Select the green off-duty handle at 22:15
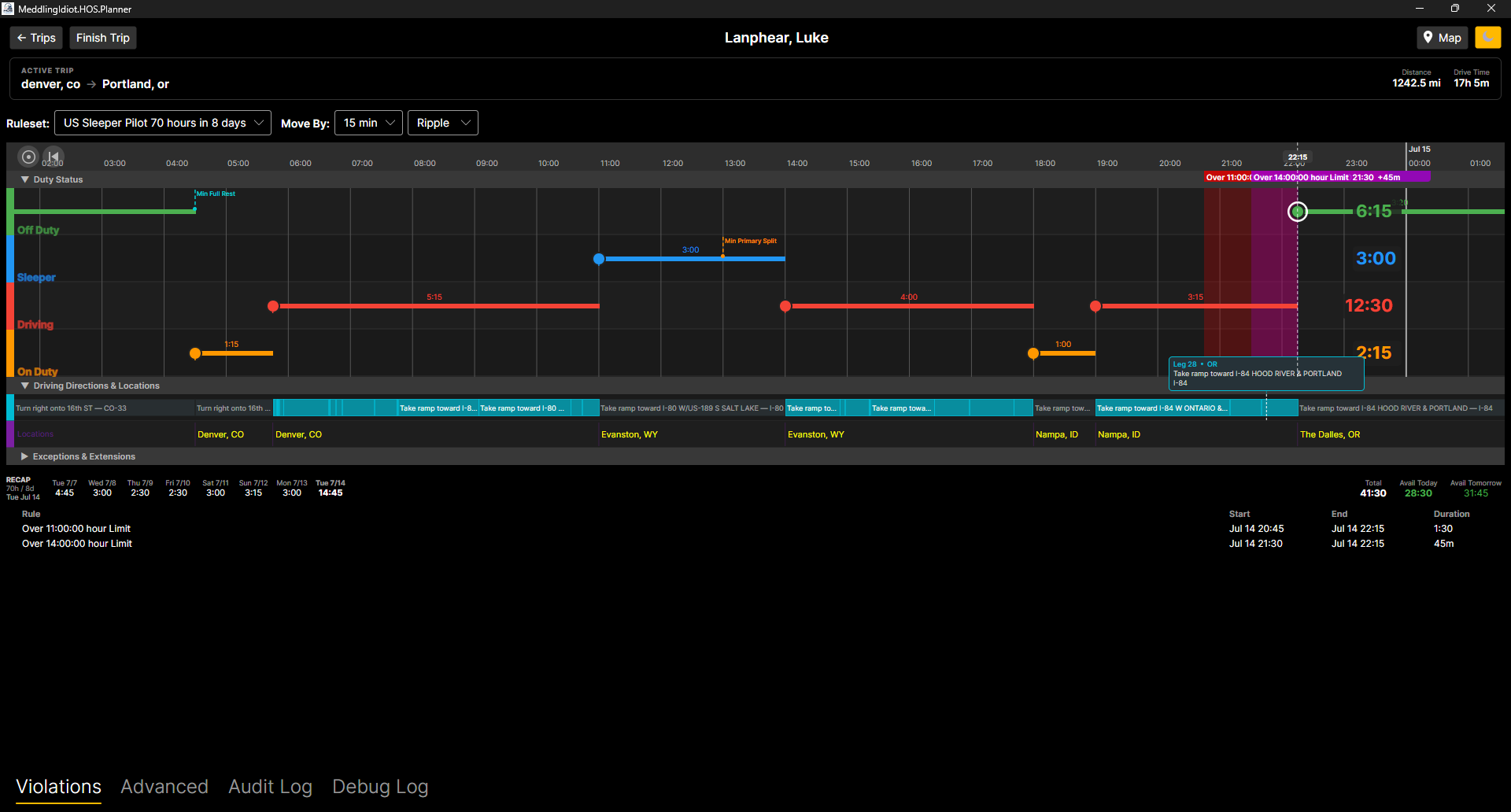Viewport: 1511px width, 812px height. (1298, 212)
